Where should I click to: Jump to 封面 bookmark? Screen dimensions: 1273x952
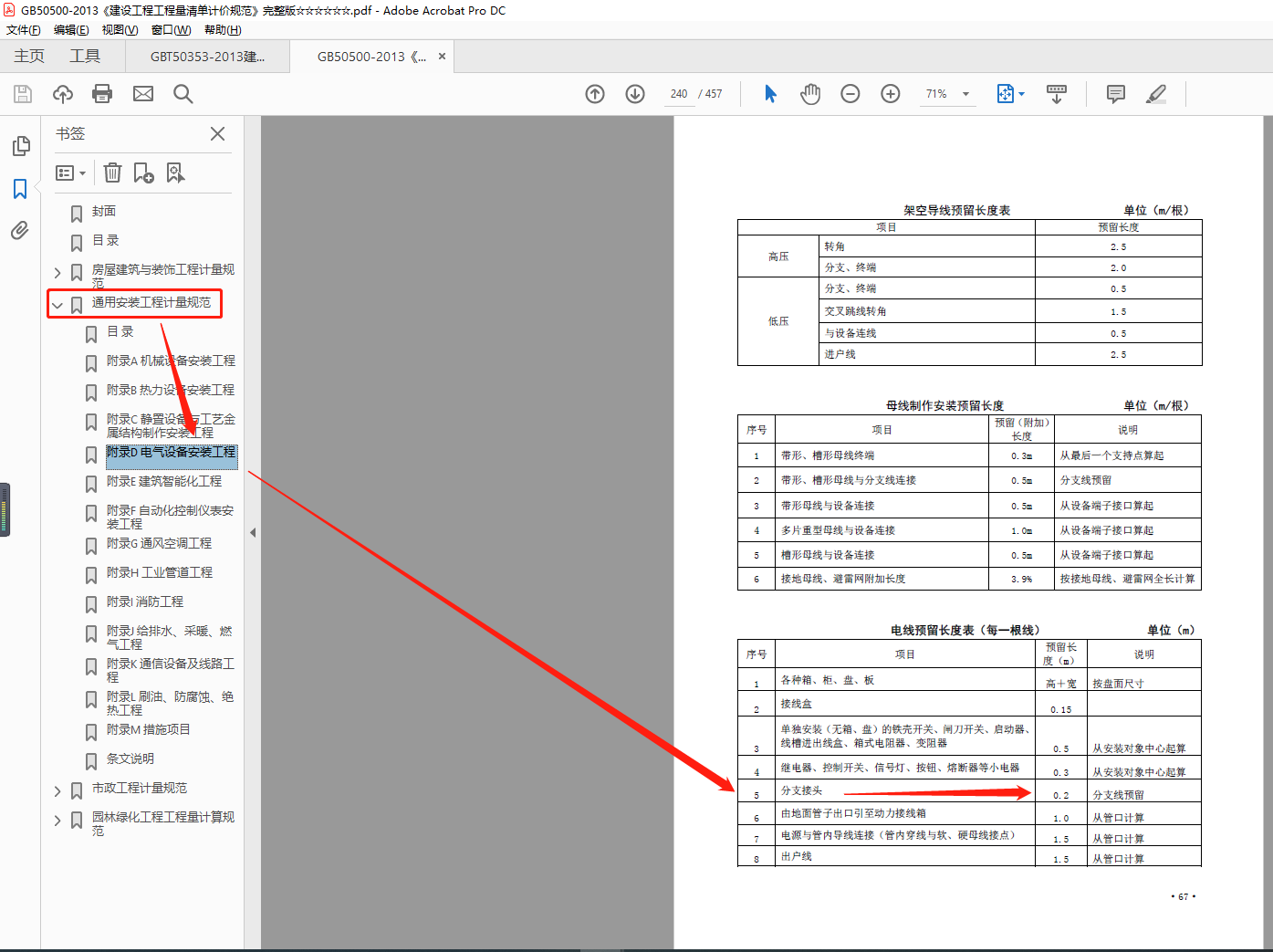pos(104,211)
